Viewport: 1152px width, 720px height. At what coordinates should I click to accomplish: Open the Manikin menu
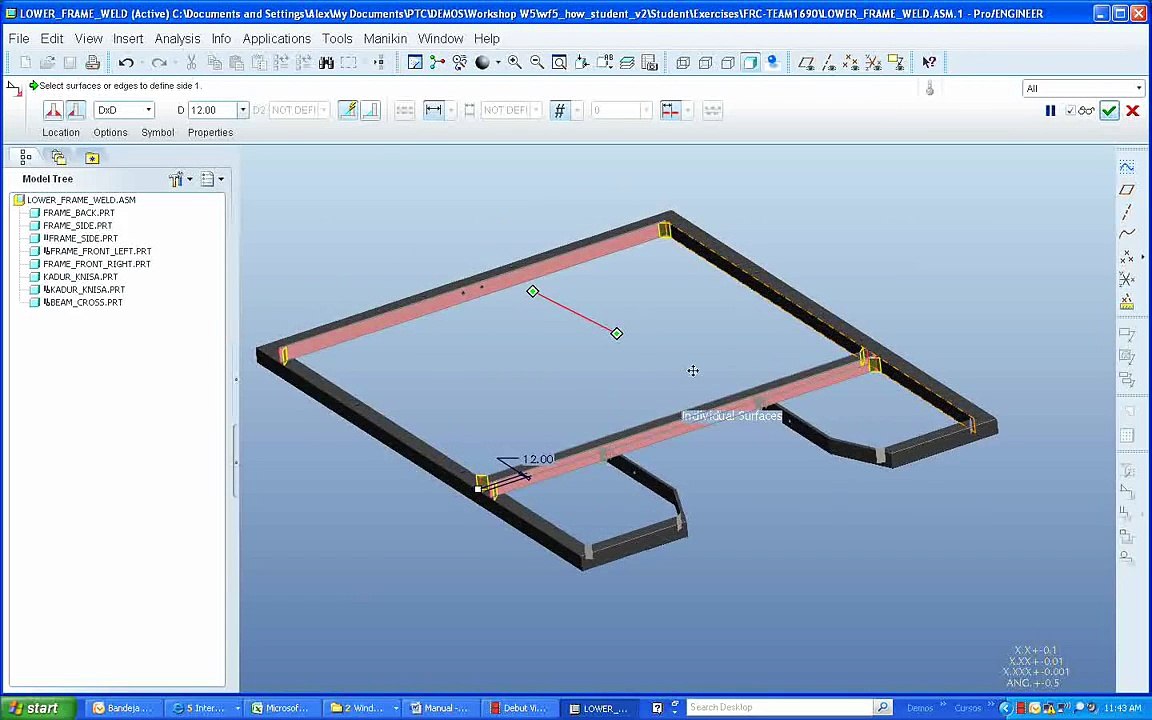tap(385, 38)
